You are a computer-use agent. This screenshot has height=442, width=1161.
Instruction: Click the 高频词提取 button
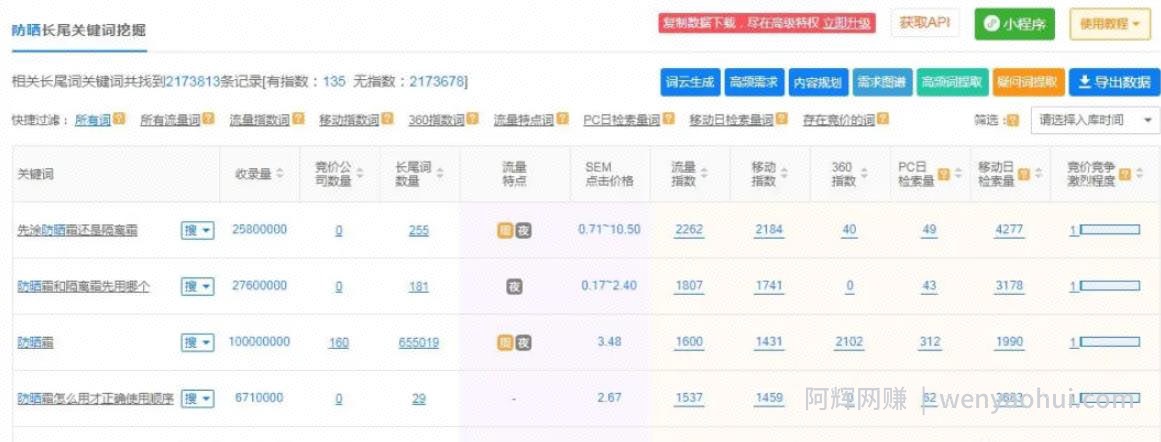pos(952,82)
